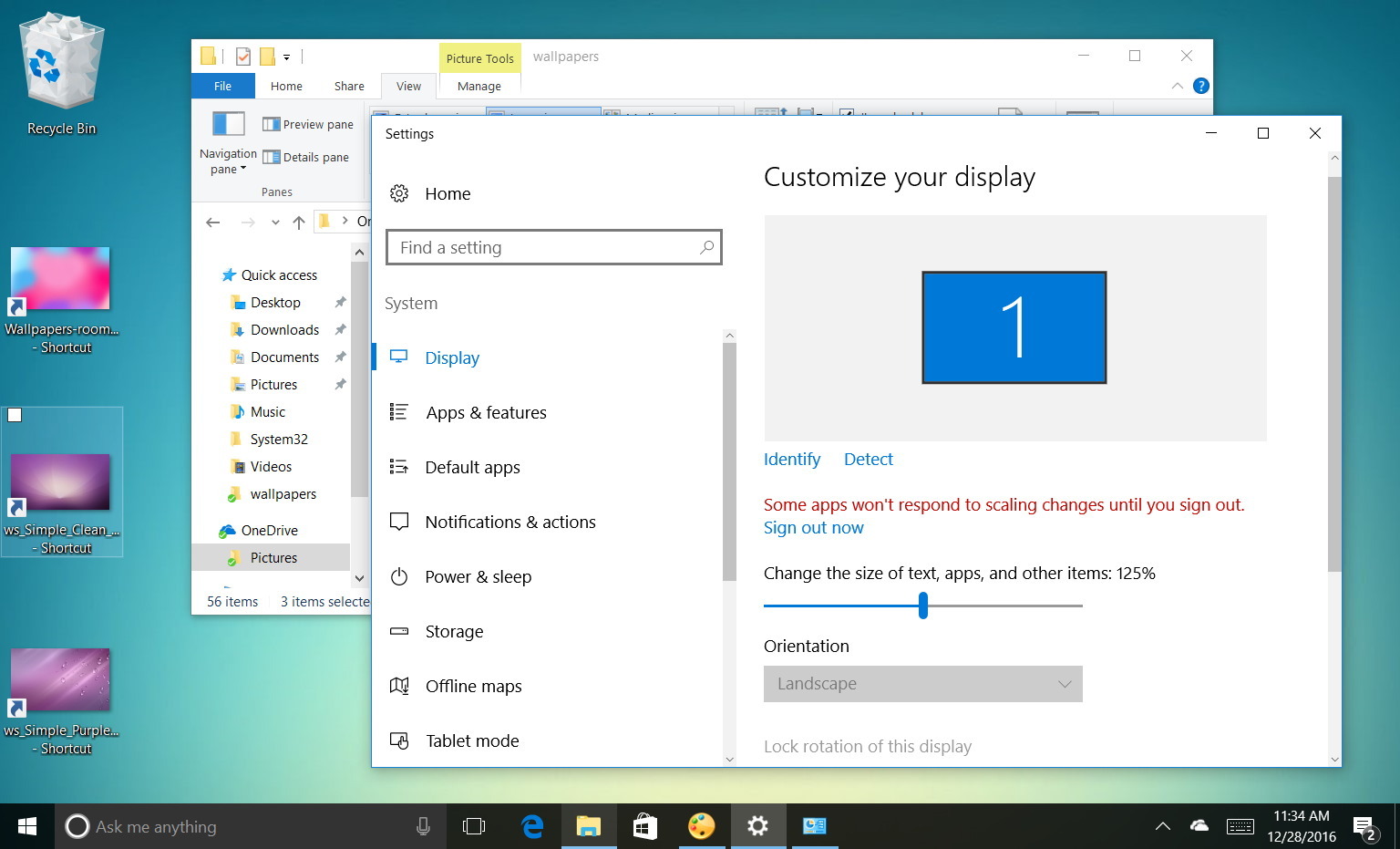Click the Sign out now link

coord(813,527)
